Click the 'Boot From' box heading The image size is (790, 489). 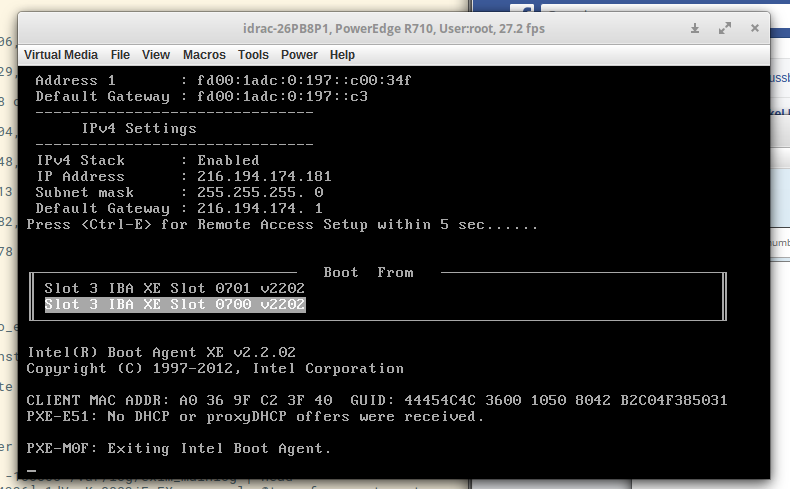pos(368,272)
